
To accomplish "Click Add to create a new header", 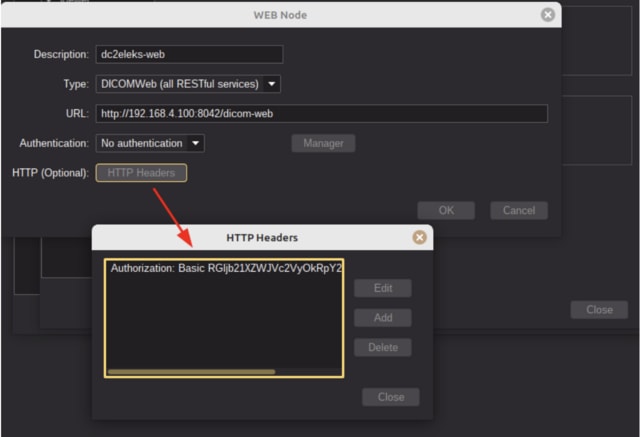I will click(382, 318).
